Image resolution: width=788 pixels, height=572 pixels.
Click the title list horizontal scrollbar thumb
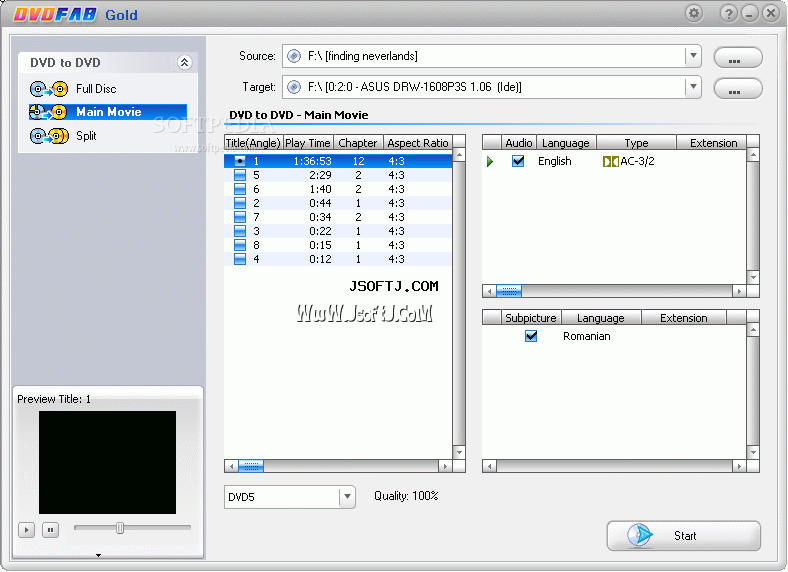tap(251, 466)
